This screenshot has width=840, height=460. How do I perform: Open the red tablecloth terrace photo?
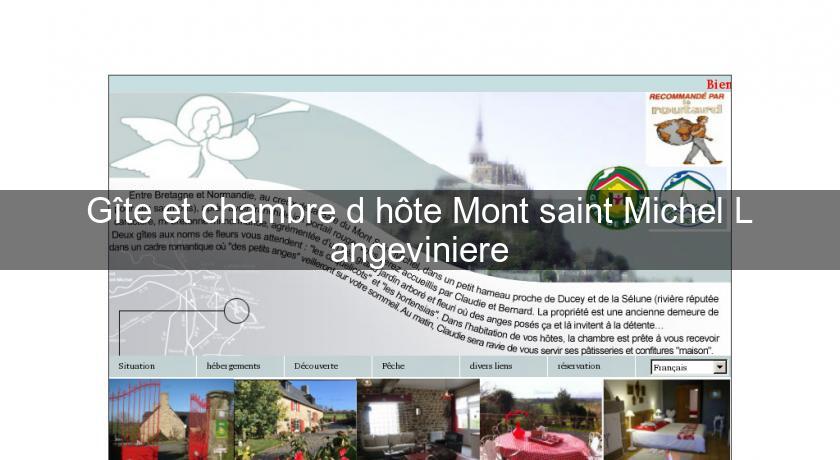tap(542, 420)
